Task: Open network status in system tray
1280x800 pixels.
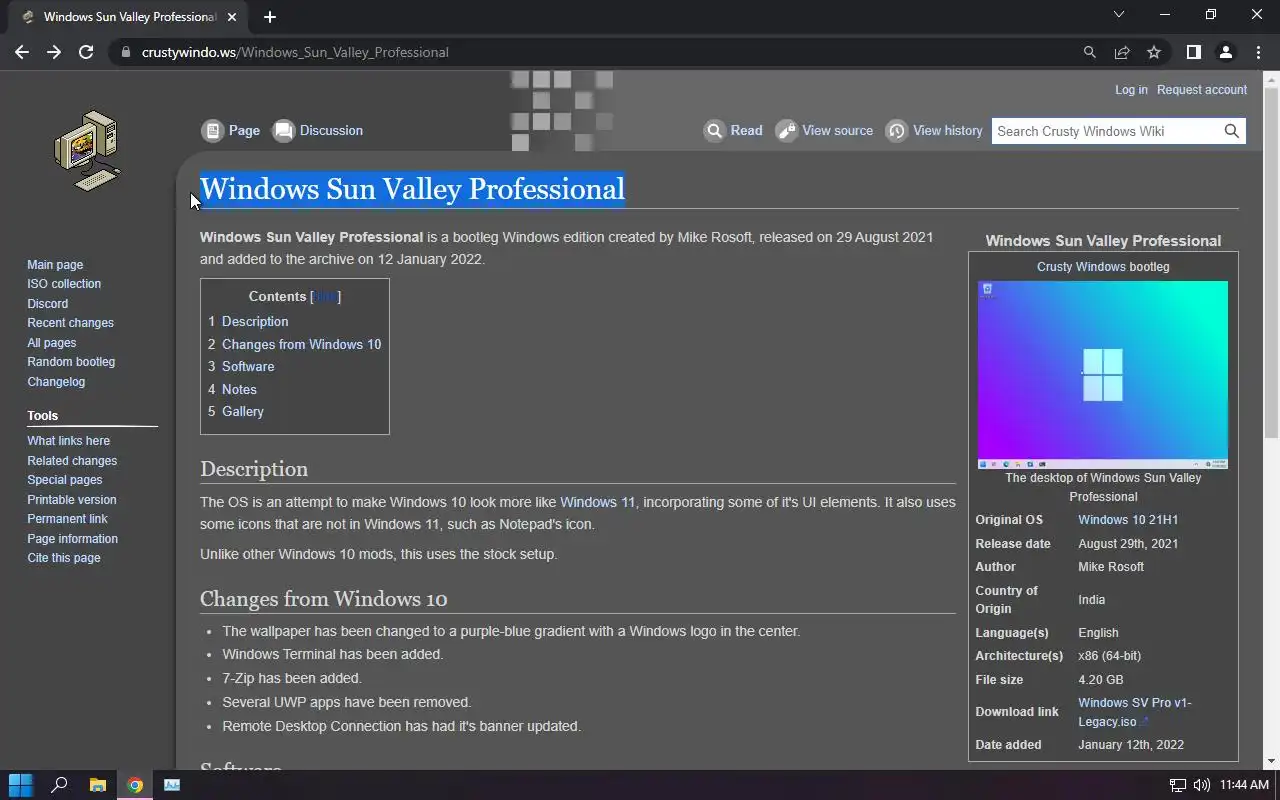Action: pyautogui.click(x=1178, y=785)
